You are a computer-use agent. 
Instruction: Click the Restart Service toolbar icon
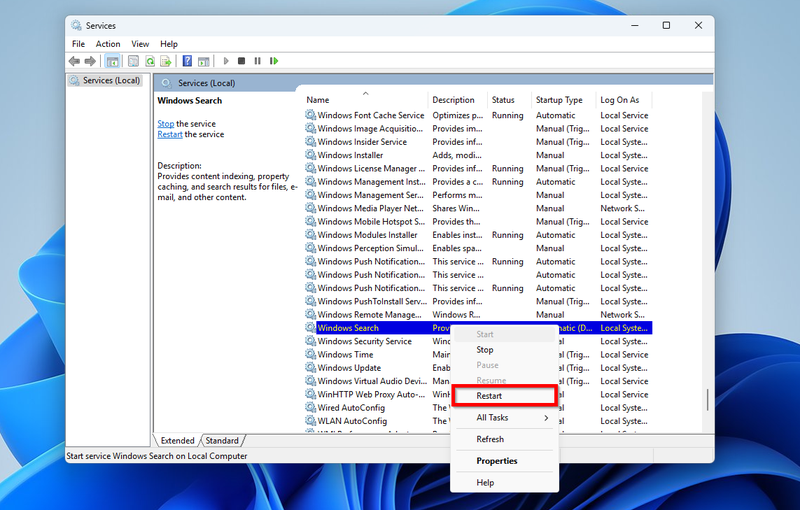point(274,61)
